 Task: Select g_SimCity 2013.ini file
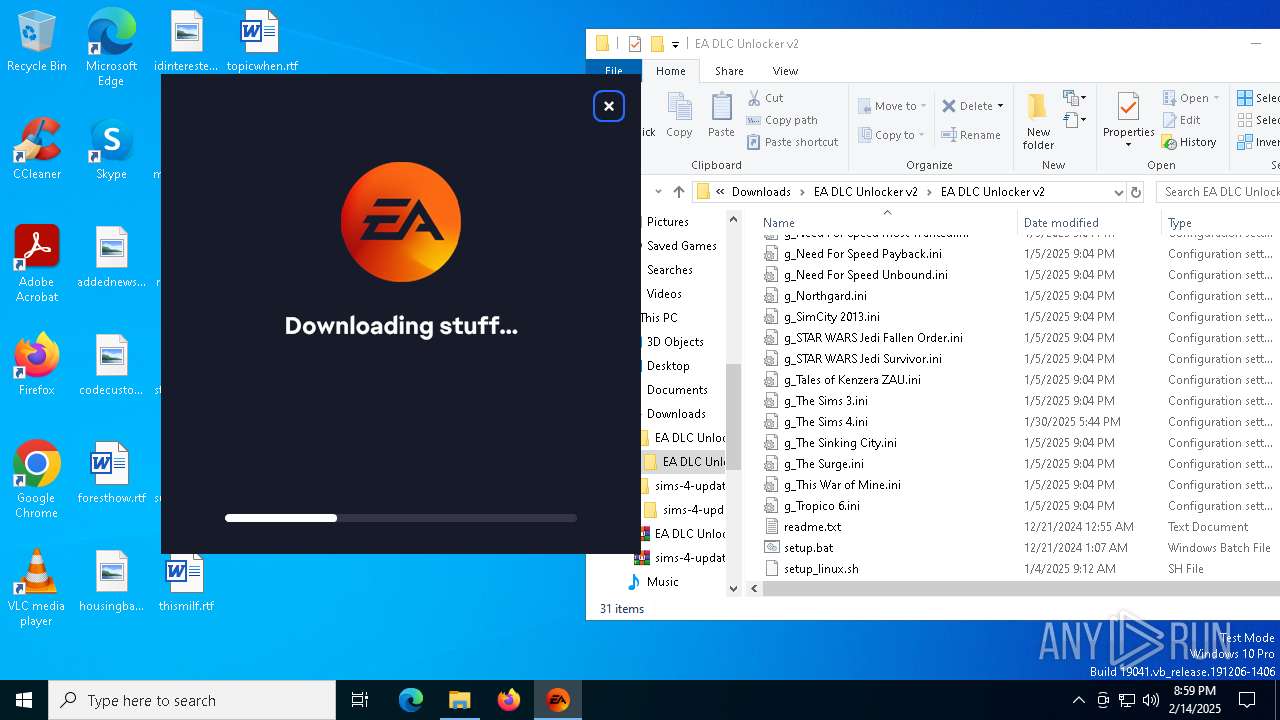831,317
